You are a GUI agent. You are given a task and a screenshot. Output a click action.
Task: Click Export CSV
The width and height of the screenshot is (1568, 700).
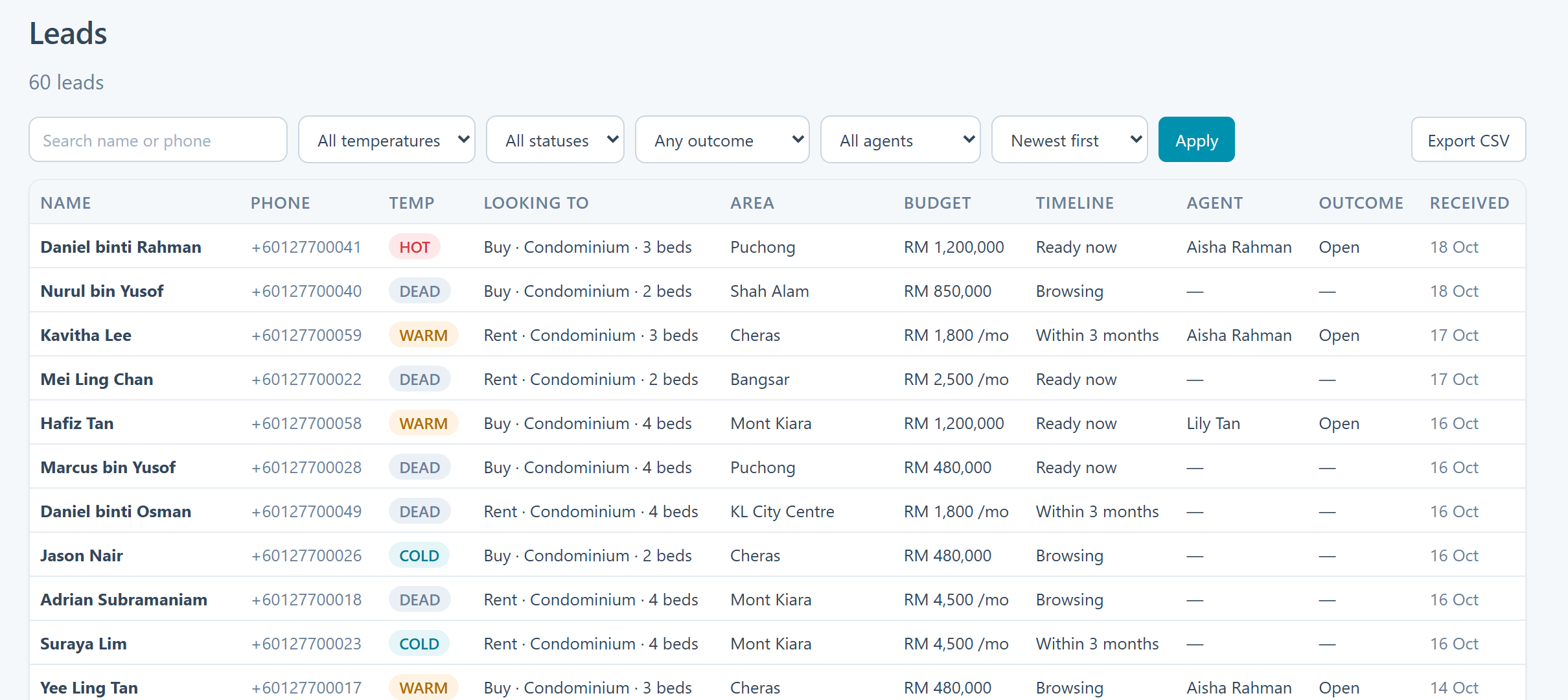pyautogui.click(x=1468, y=139)
